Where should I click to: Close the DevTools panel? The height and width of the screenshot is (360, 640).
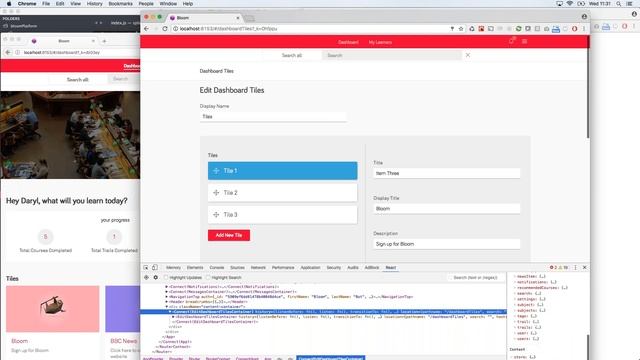pos(584,268)
